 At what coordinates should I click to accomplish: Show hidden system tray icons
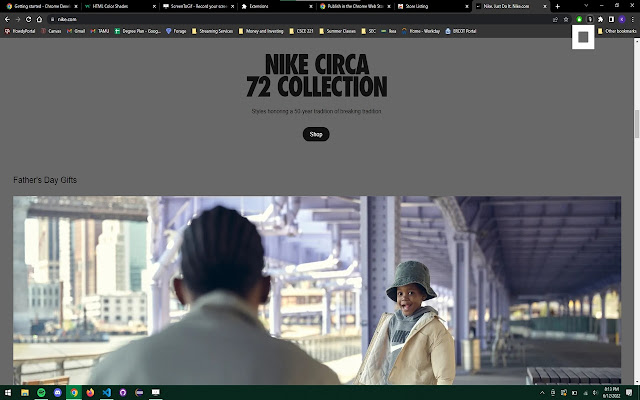coord(542,393)
